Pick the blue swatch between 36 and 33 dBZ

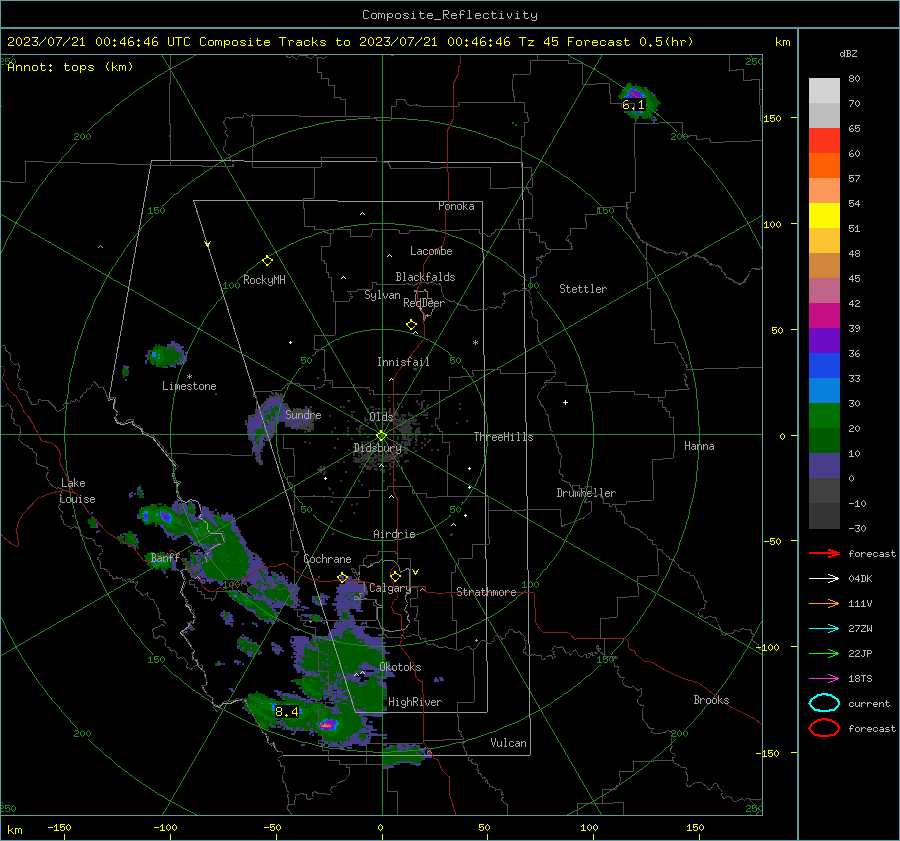pyautogui.click(x=824, y=366)
